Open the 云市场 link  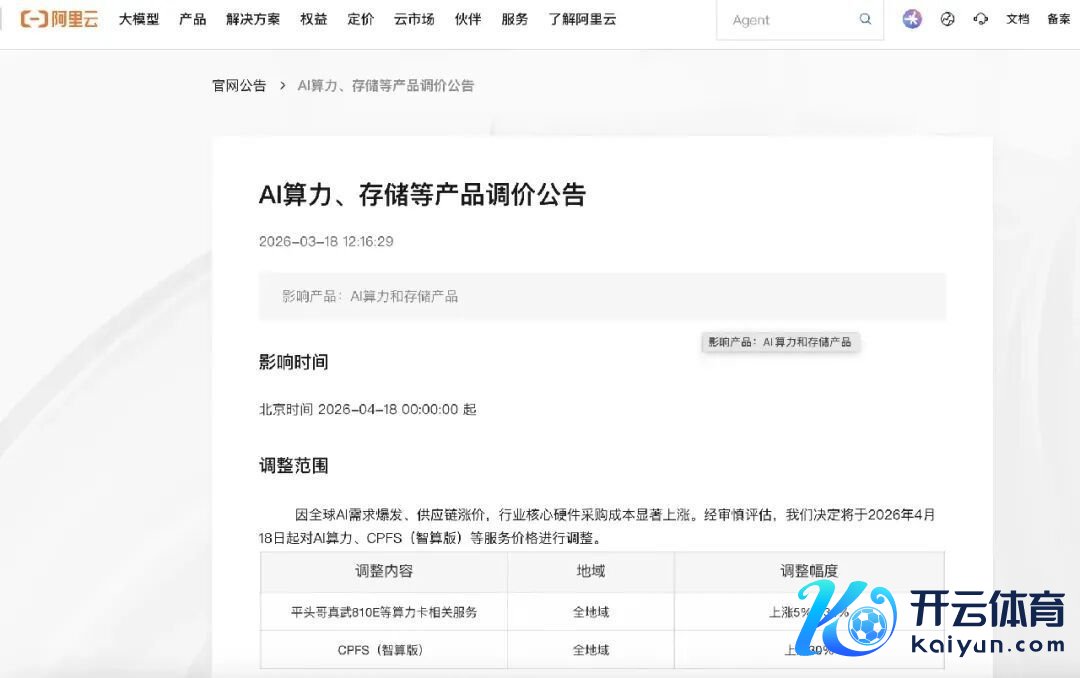click(414, 19)
